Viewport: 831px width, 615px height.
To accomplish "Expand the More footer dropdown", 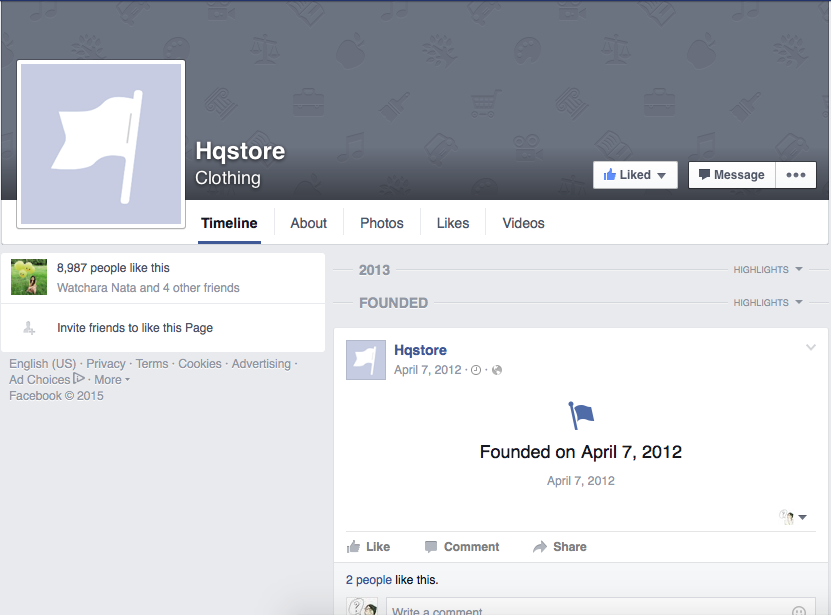I will pyautogui.click(x=112, y=380).
